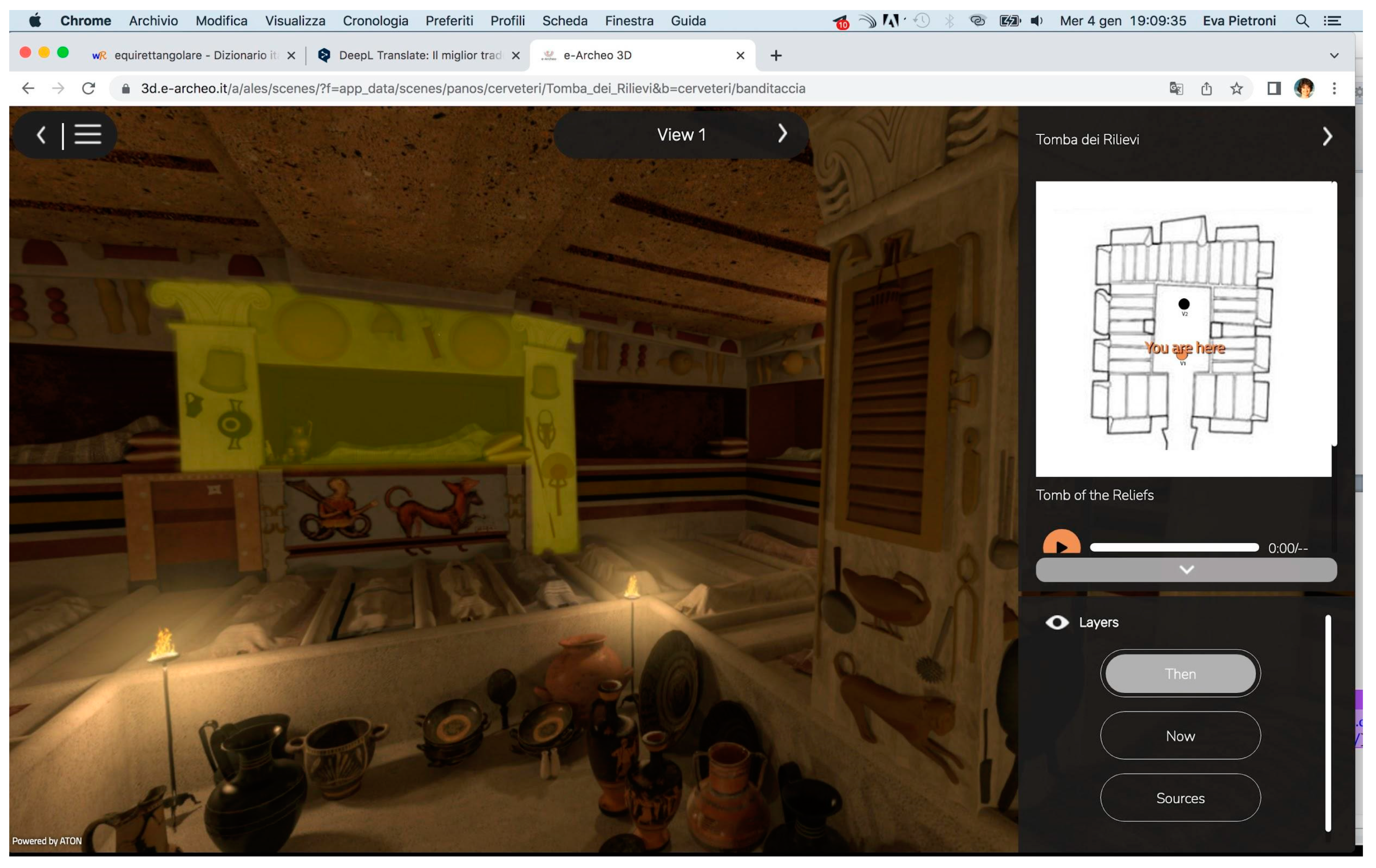Switch to DeepL Translate tab
The width and height of the screenshot is (1376, 868).
pos(419,55)
